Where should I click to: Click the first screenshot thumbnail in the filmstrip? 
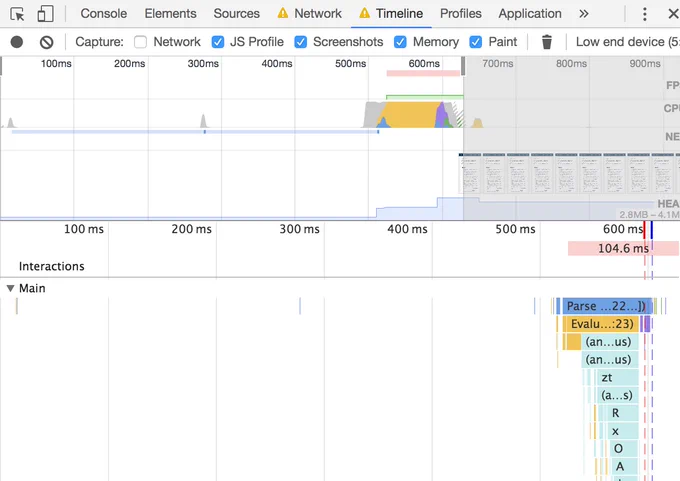[470, 173]
